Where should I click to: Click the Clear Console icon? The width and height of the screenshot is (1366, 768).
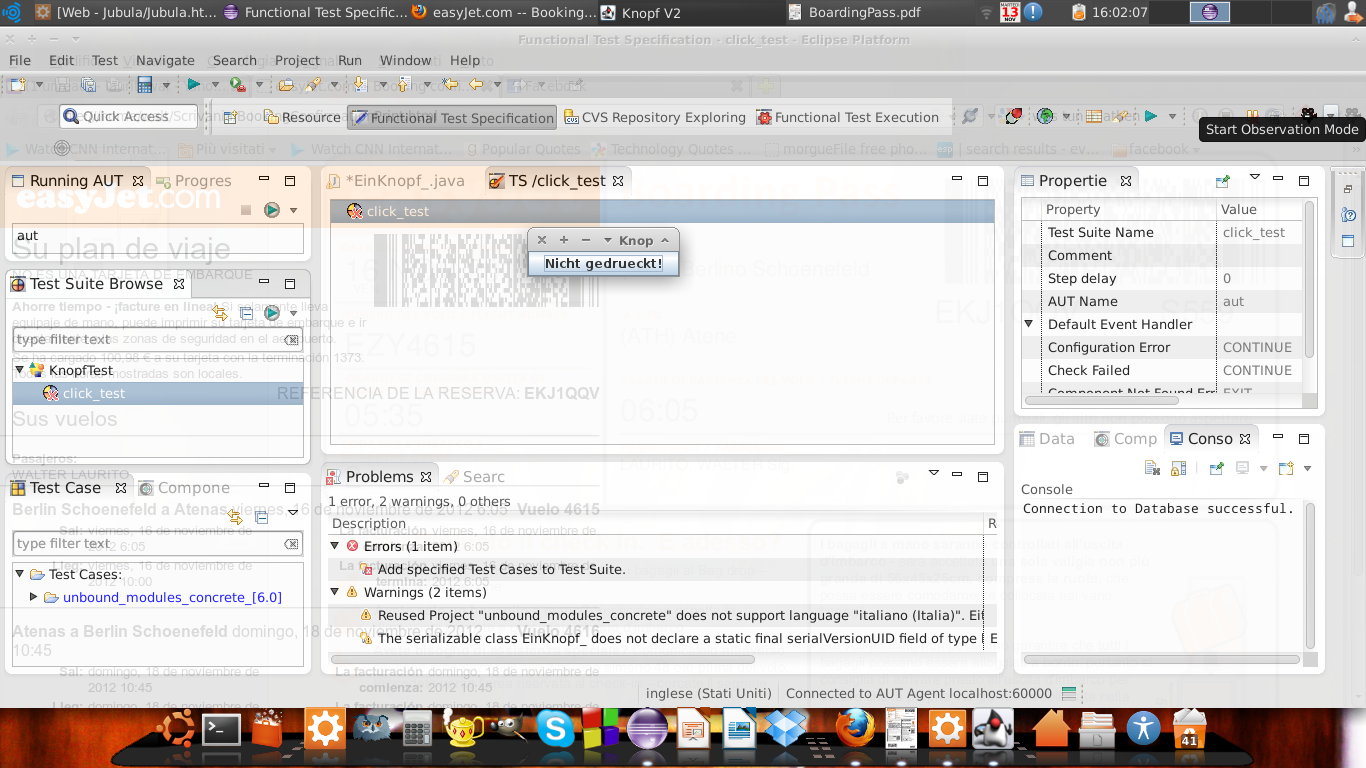click(1152, 468)
